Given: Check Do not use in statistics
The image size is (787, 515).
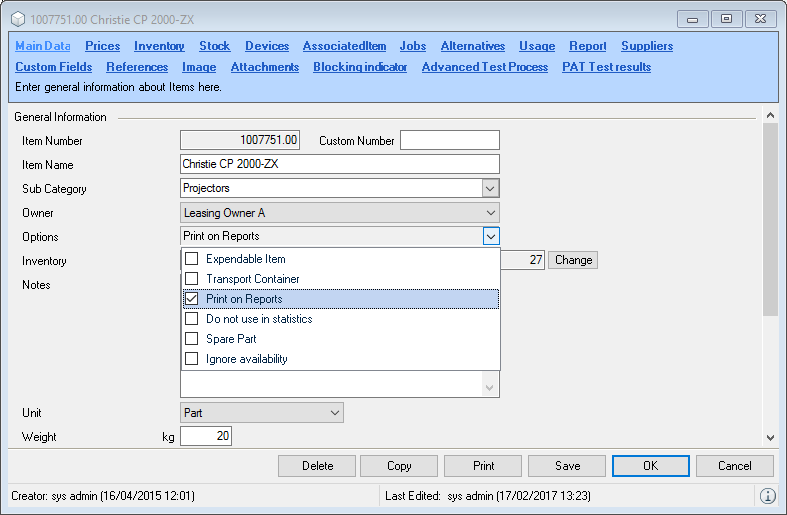Looking at the screenshot, I should pos(192,319).
